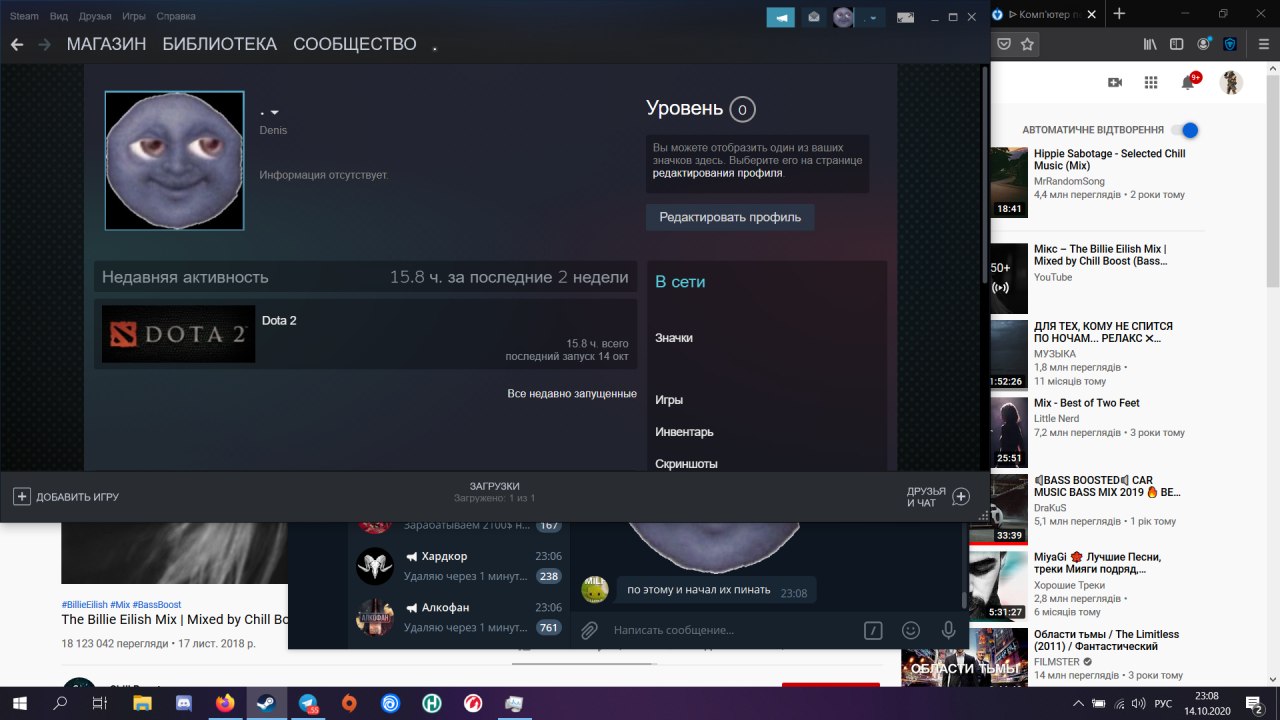1280x720 pixels.
Task: Open Firefox account icon
Action: (1204, 44)
